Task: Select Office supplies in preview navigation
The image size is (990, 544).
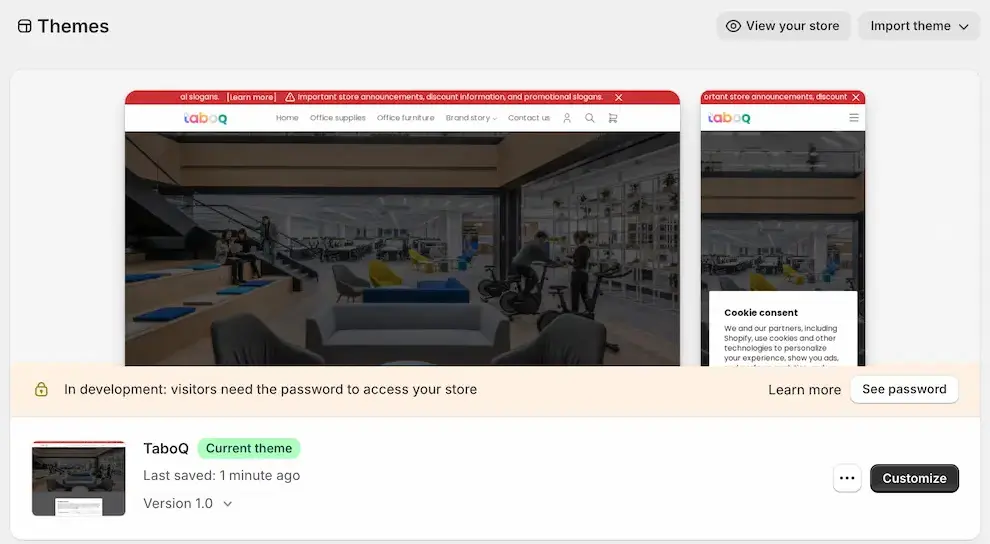Action: (338, 118)
